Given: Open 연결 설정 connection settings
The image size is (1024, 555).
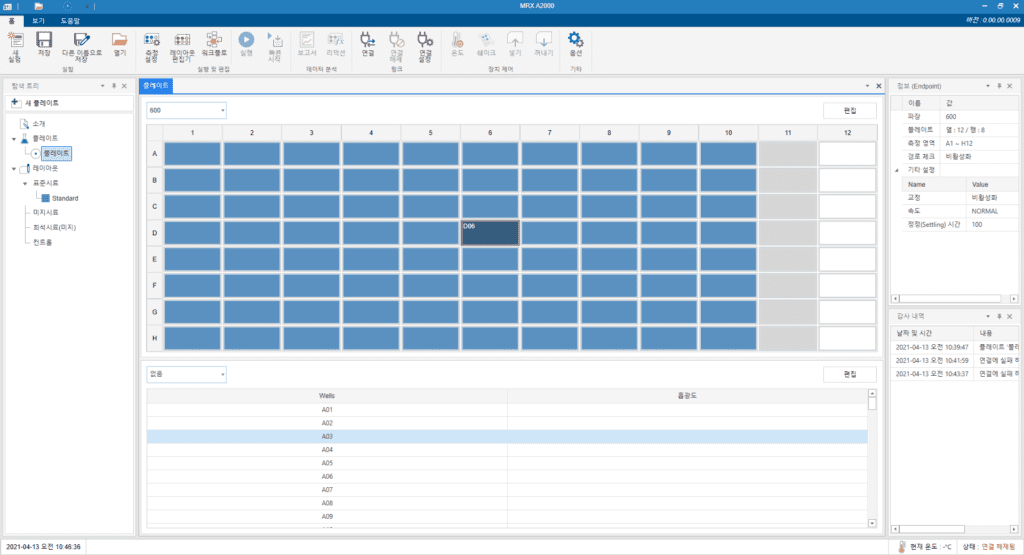Looking at the screenshot, I should pos(425,43).
